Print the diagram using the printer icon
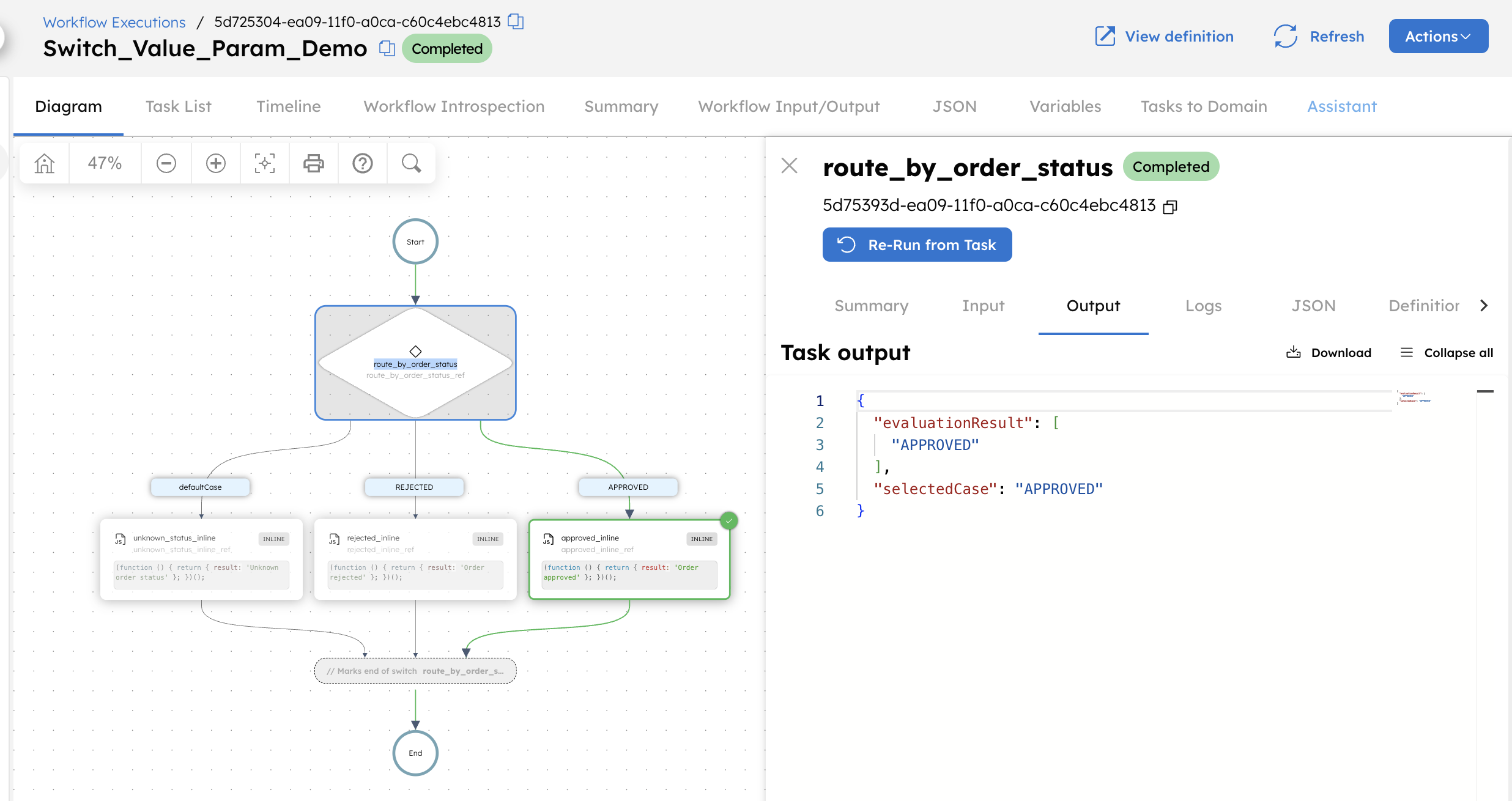 click(313, 163)
